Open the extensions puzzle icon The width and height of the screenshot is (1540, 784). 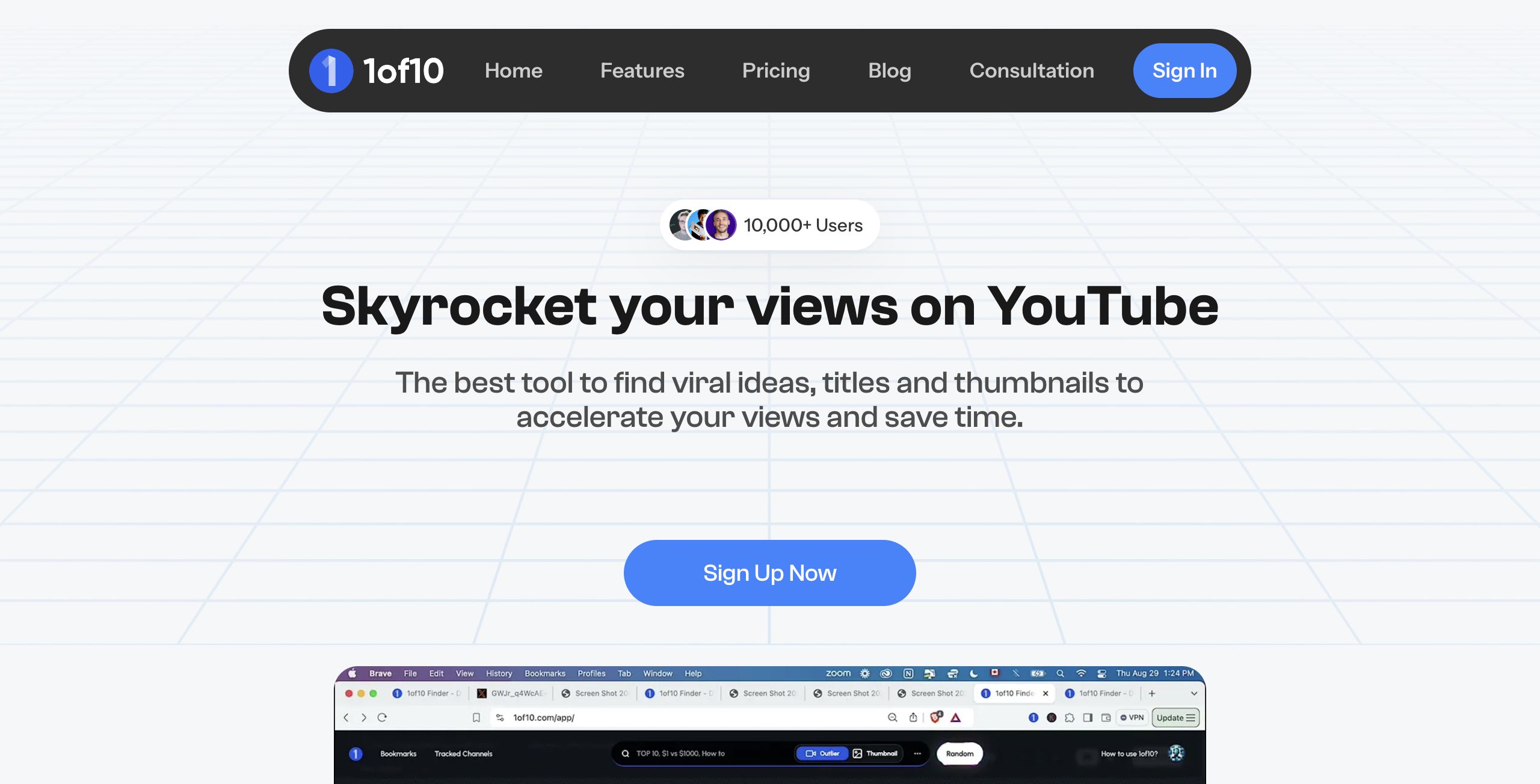click(1070, 717)
